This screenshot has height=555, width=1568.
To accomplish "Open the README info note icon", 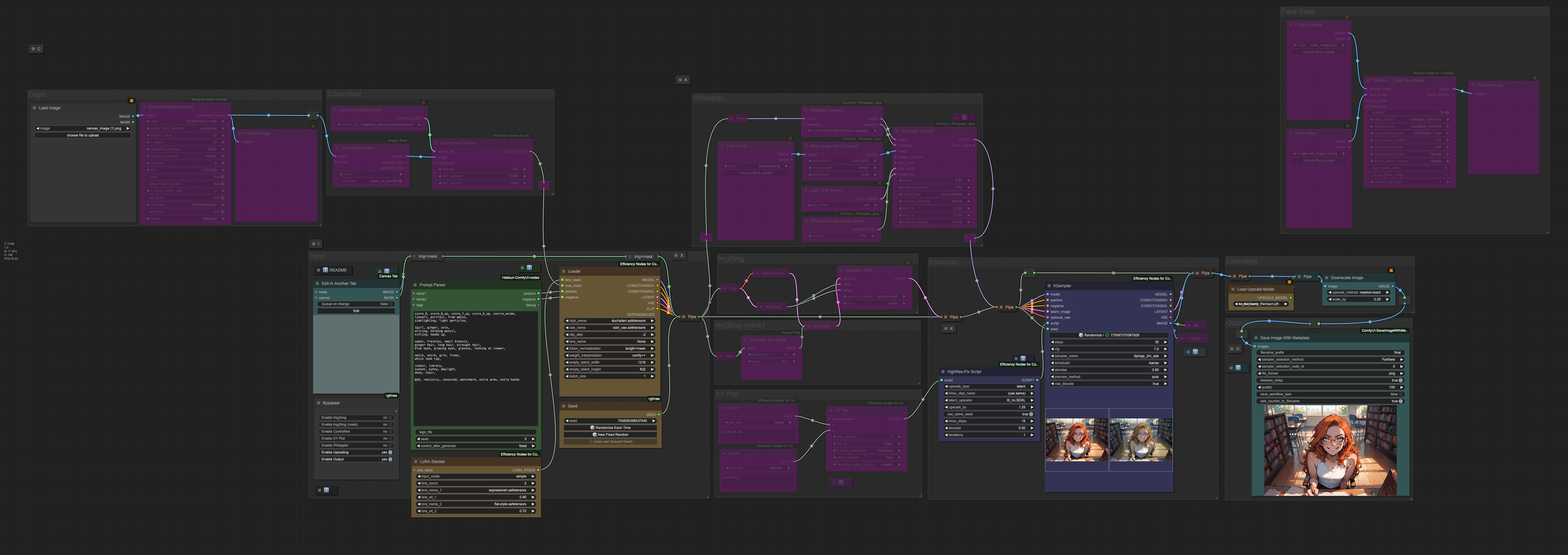I will [325, 270].
